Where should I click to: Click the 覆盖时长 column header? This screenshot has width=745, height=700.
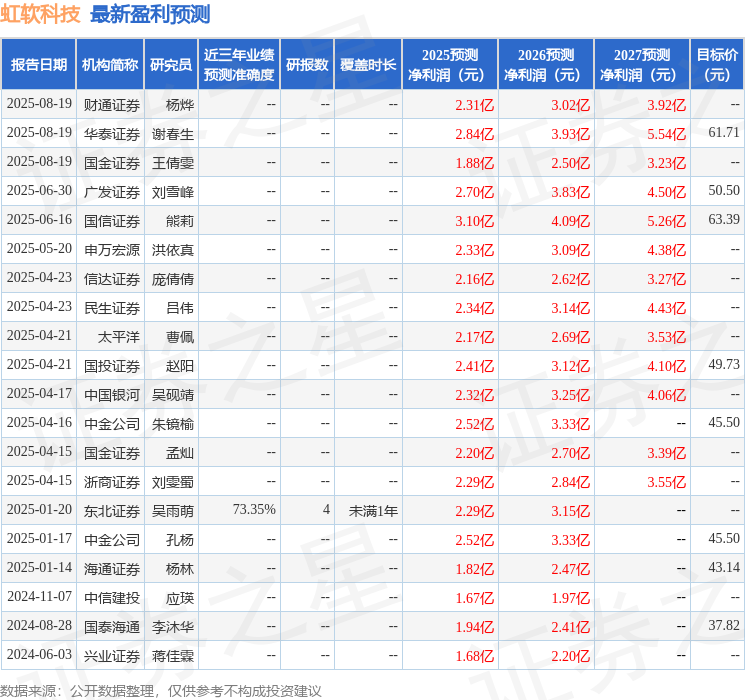tap(368, 65)
